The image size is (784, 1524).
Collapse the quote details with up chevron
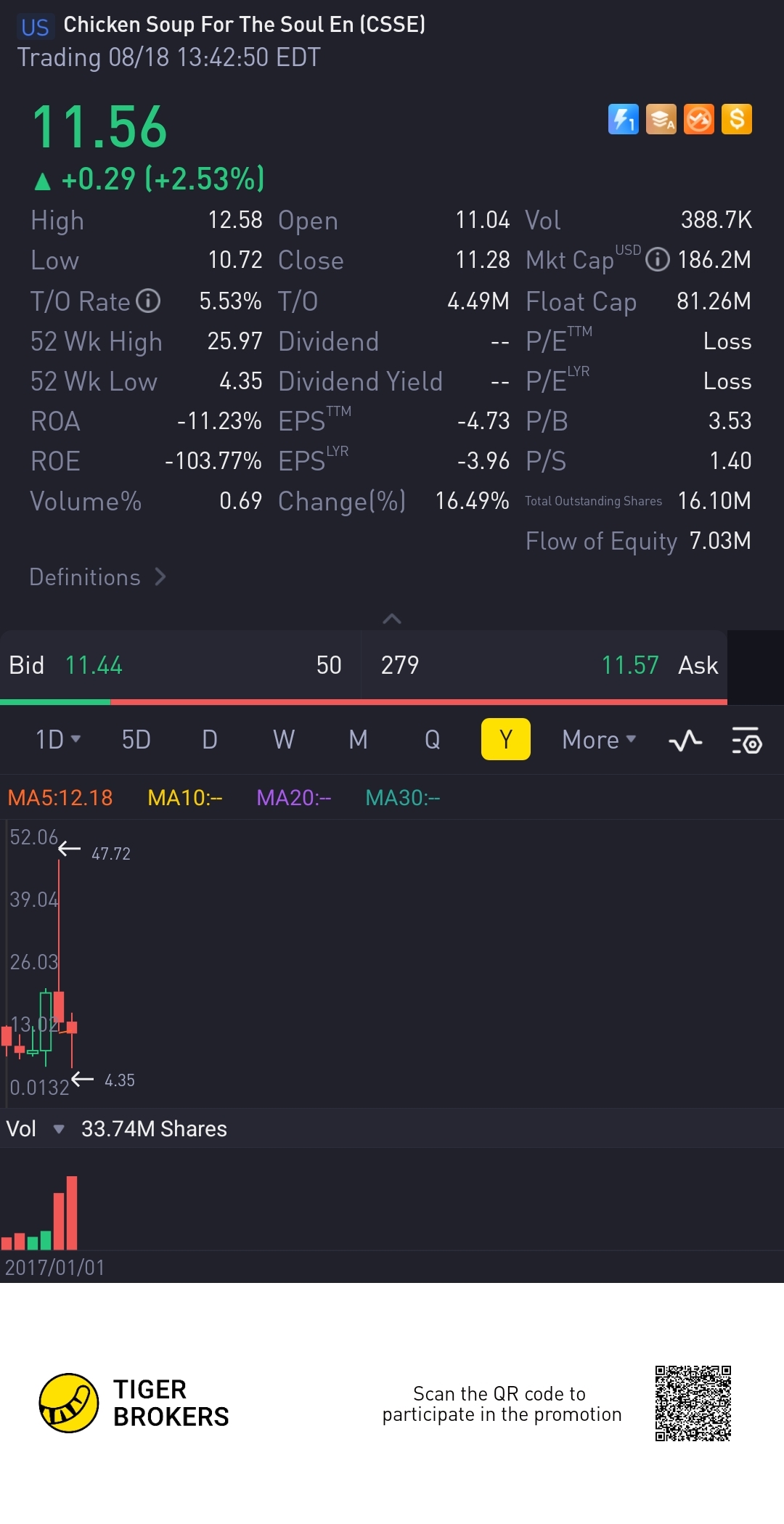pyautogui.click(x=392, y=619)
